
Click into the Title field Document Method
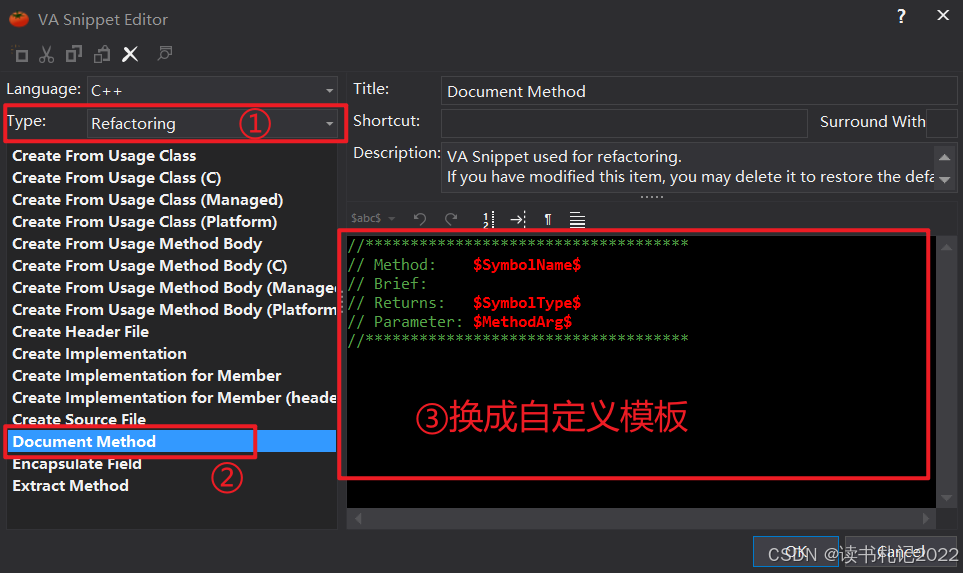click(699, 91)
